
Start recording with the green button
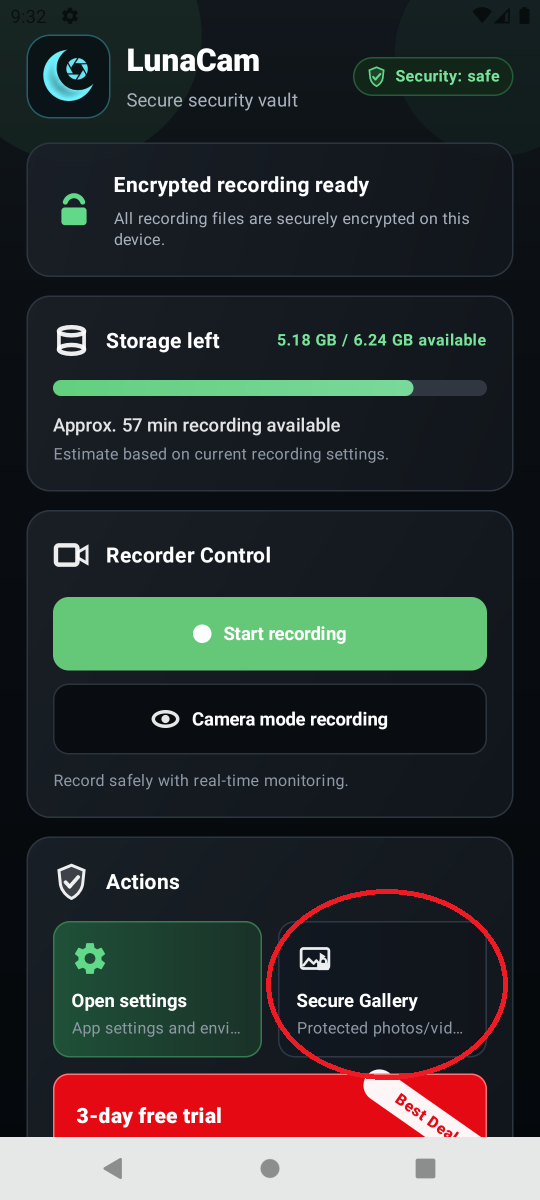click(x=270, y=634)
